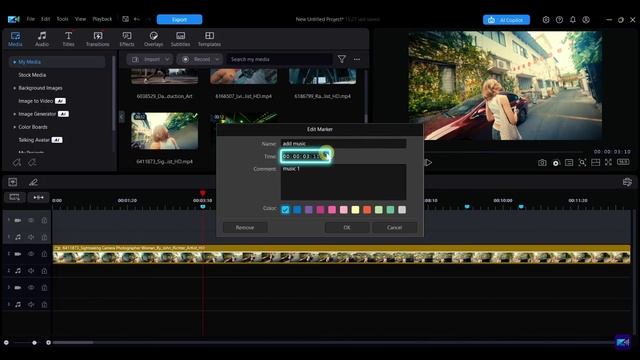Open the Media room tab
Viewport: 640px width, 360px height.
15,39
